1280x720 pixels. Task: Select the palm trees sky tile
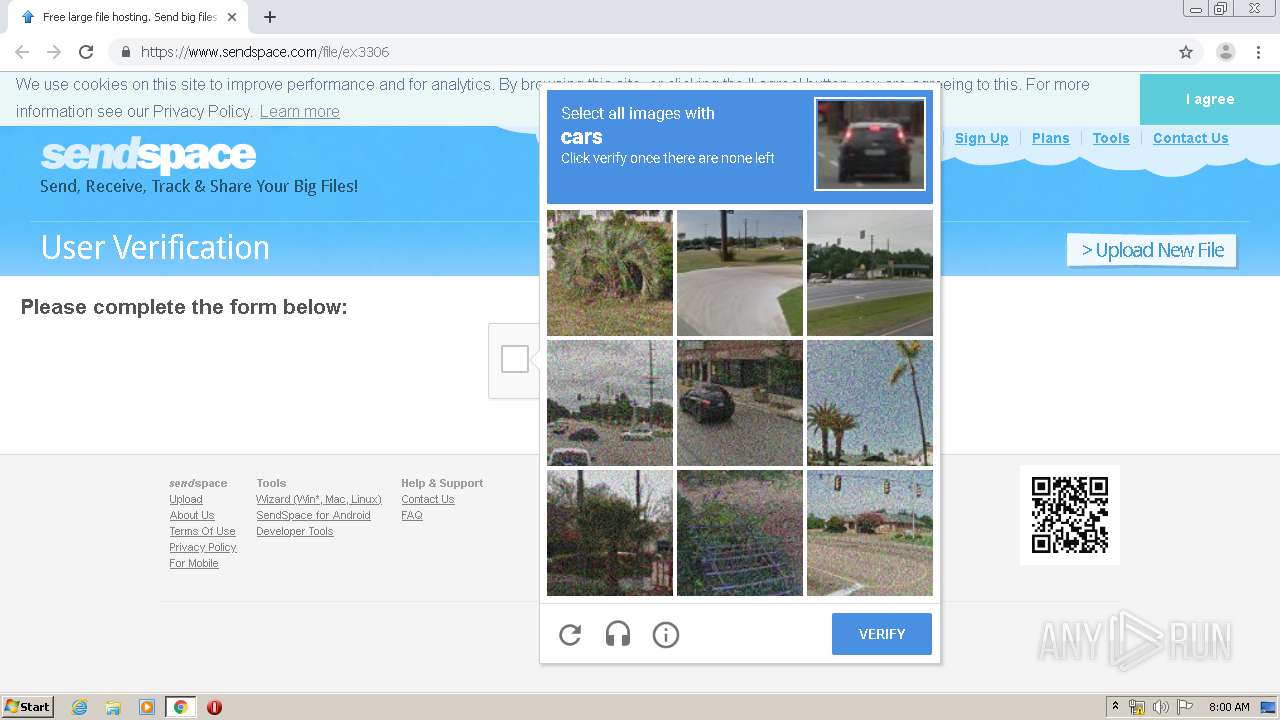(x=870, y=403)
